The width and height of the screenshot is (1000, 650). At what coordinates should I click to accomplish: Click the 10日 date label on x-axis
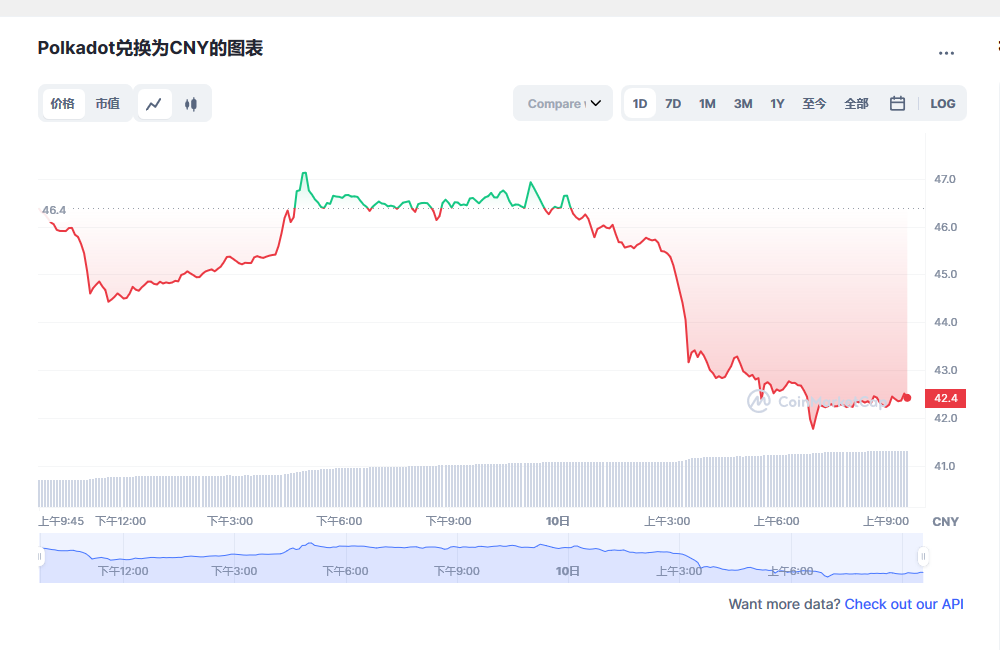(x=557, y=521)
